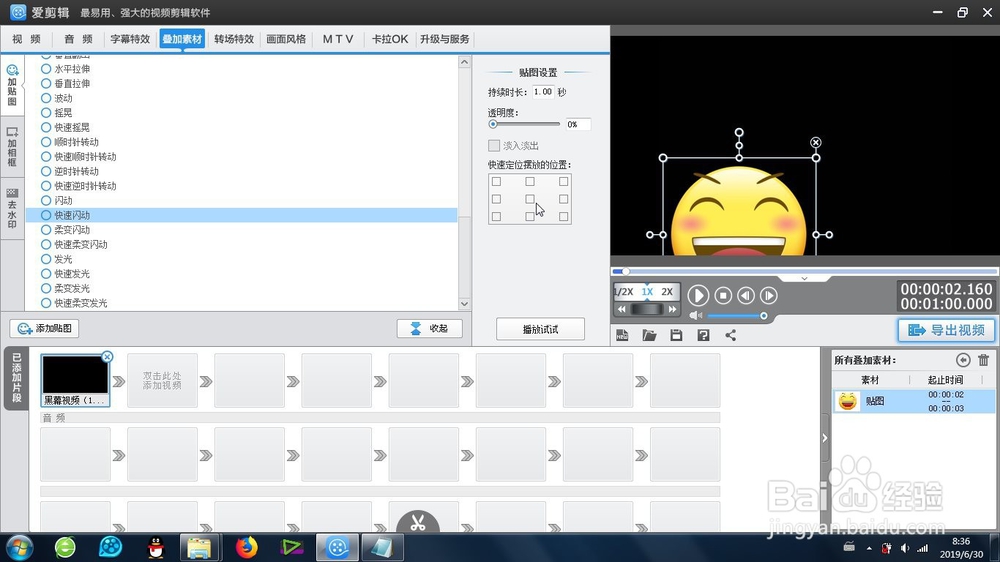Click the 播放试试 preview button

(x=540, y=329)
